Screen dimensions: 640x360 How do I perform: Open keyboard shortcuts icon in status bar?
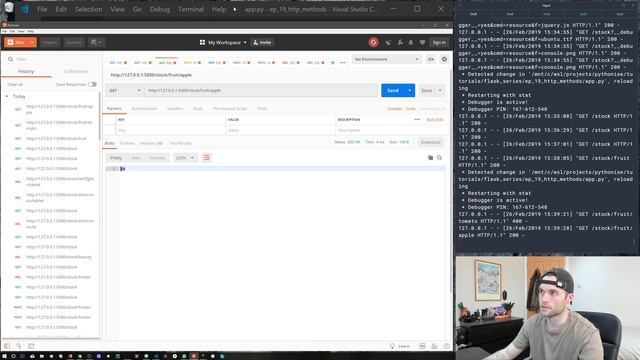(434, 346)
